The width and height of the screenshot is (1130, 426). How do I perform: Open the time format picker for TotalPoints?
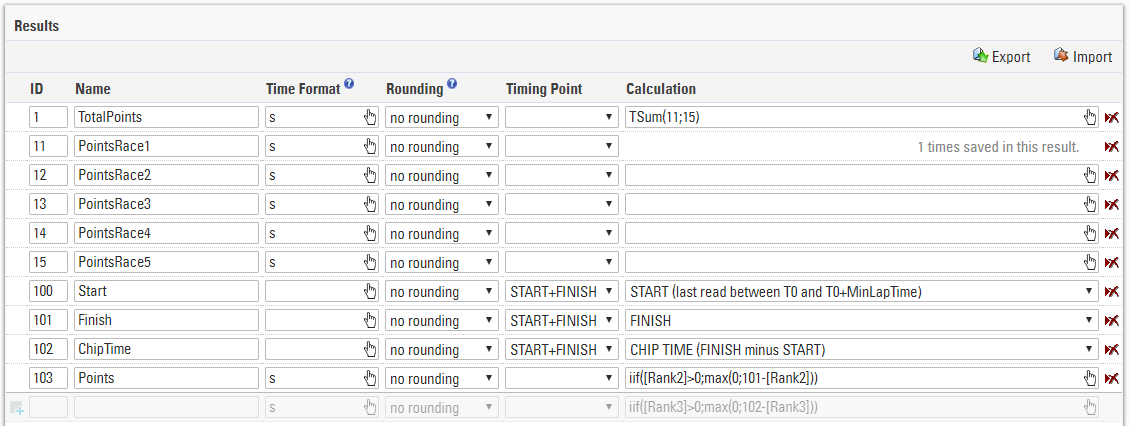click(x=370, y=118)
